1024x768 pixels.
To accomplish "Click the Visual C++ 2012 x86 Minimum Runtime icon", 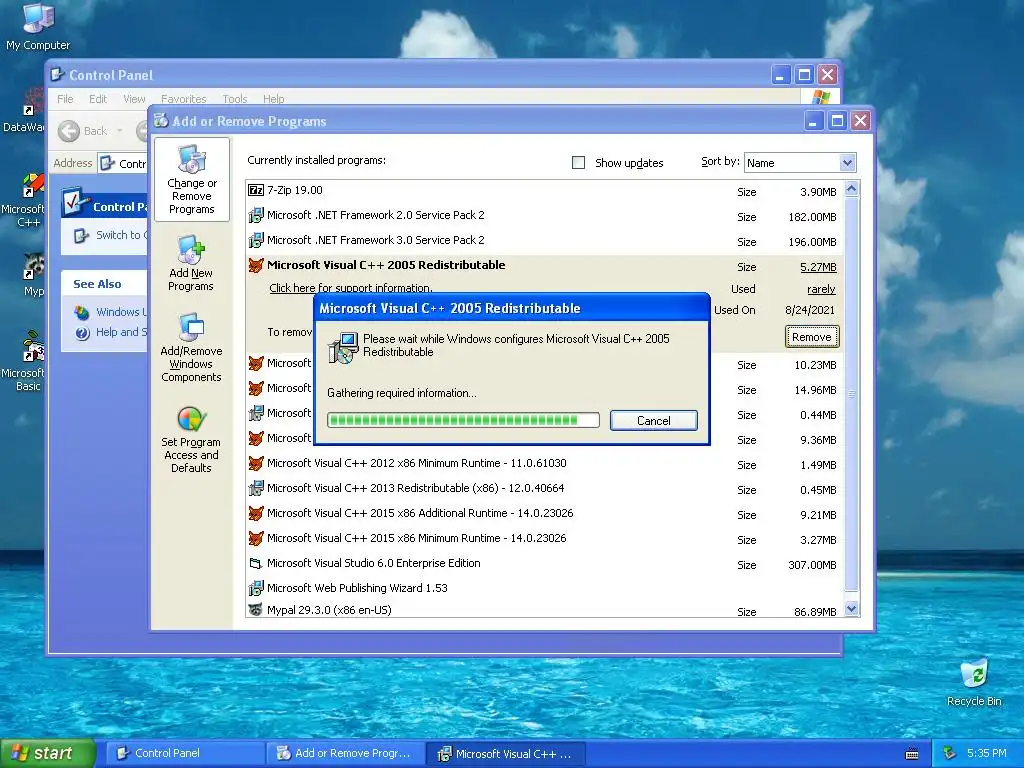I will tap(256, 463).
